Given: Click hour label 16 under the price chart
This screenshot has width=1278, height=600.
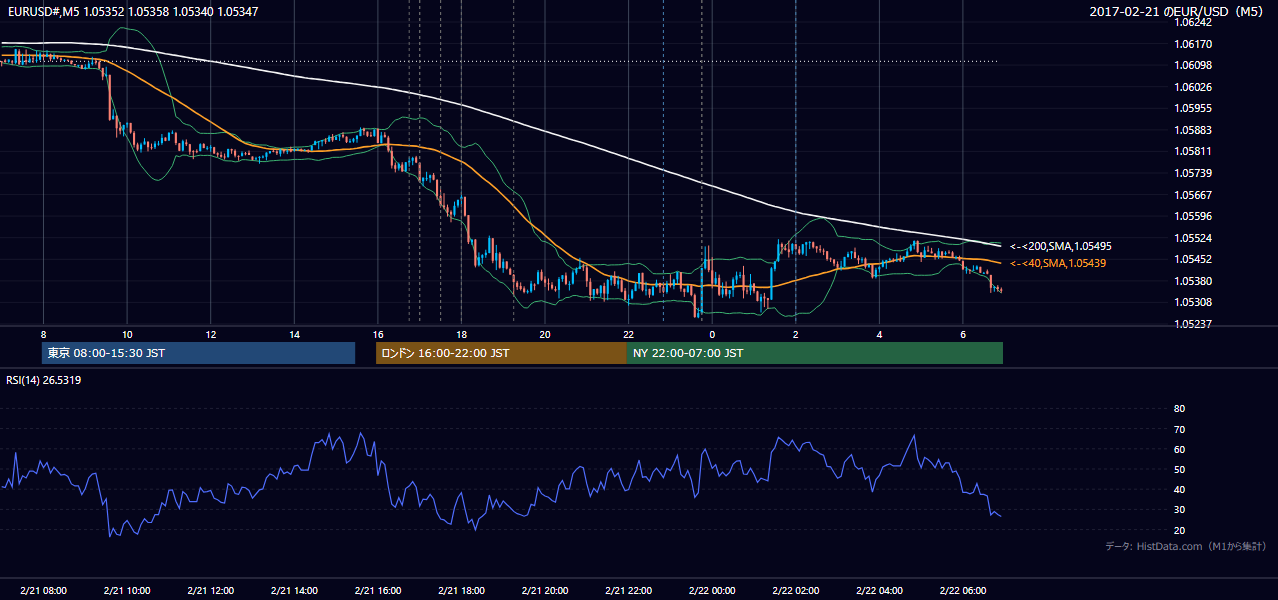Looking at the screenshot, I should (x=377, y=334).
